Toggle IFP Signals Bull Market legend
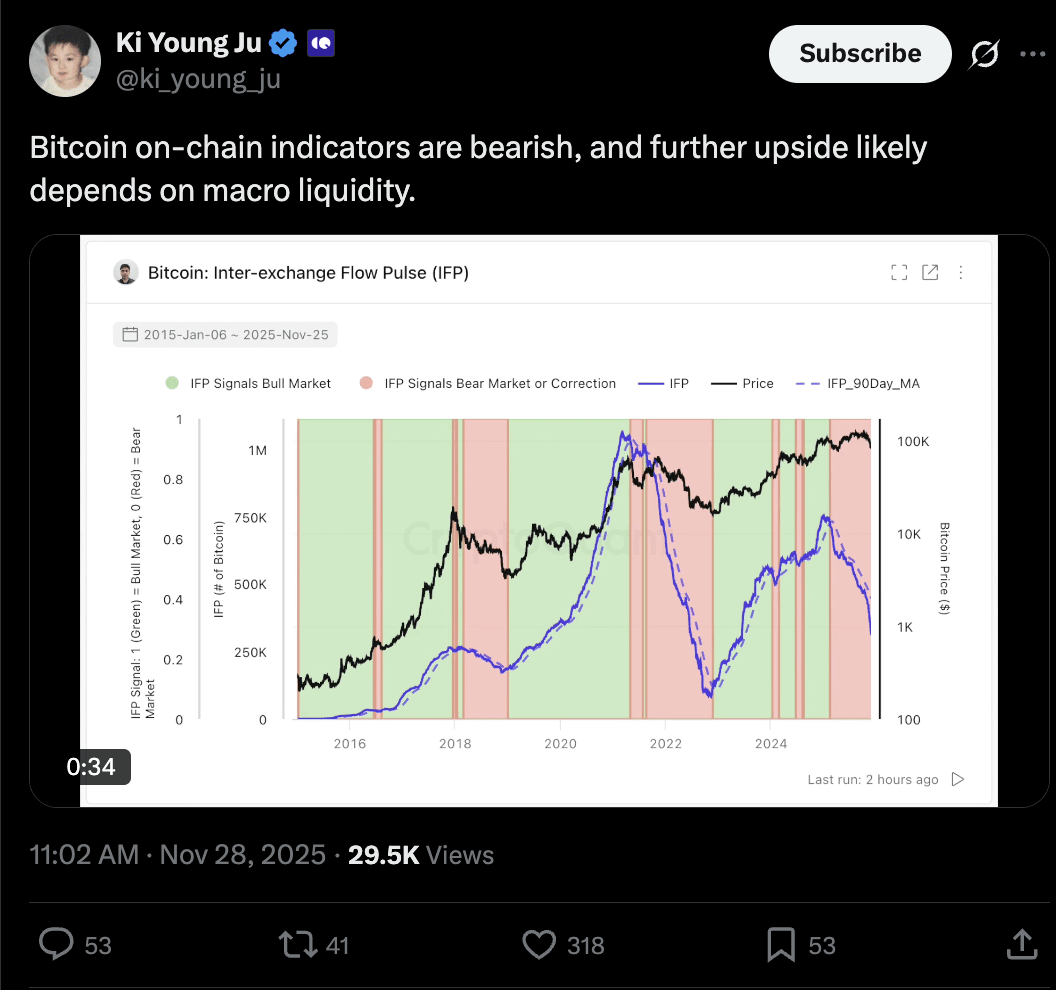The image size is (1056, 990). coord(248,383)
